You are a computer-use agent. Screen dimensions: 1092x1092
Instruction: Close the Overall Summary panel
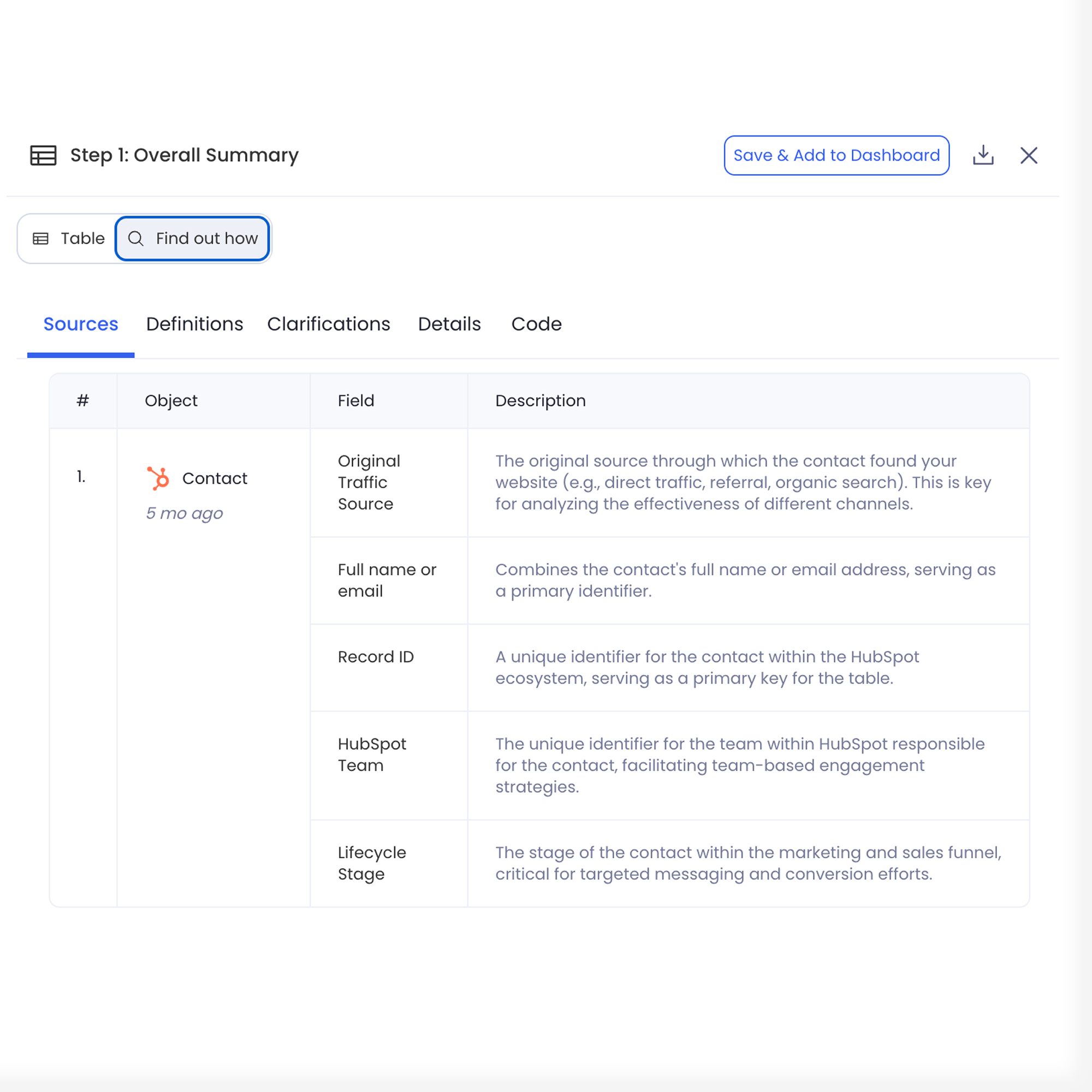pyautogui.click(x=1029, y=156)
